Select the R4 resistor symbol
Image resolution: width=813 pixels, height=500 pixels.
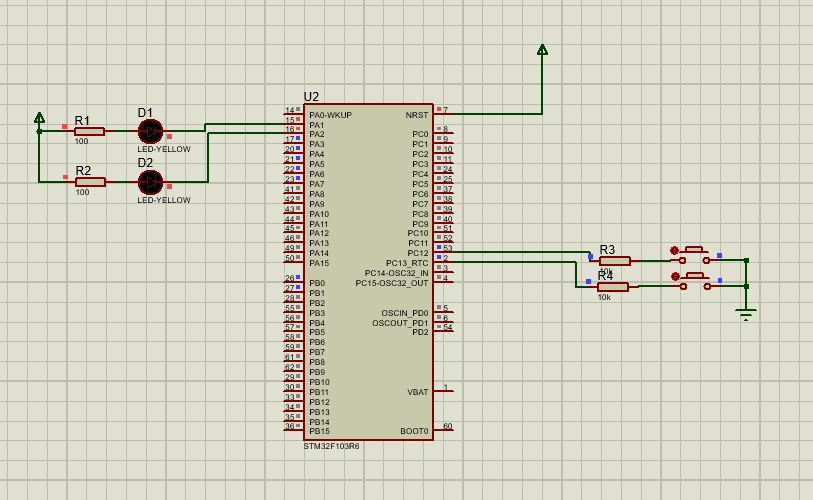[613, 287]
